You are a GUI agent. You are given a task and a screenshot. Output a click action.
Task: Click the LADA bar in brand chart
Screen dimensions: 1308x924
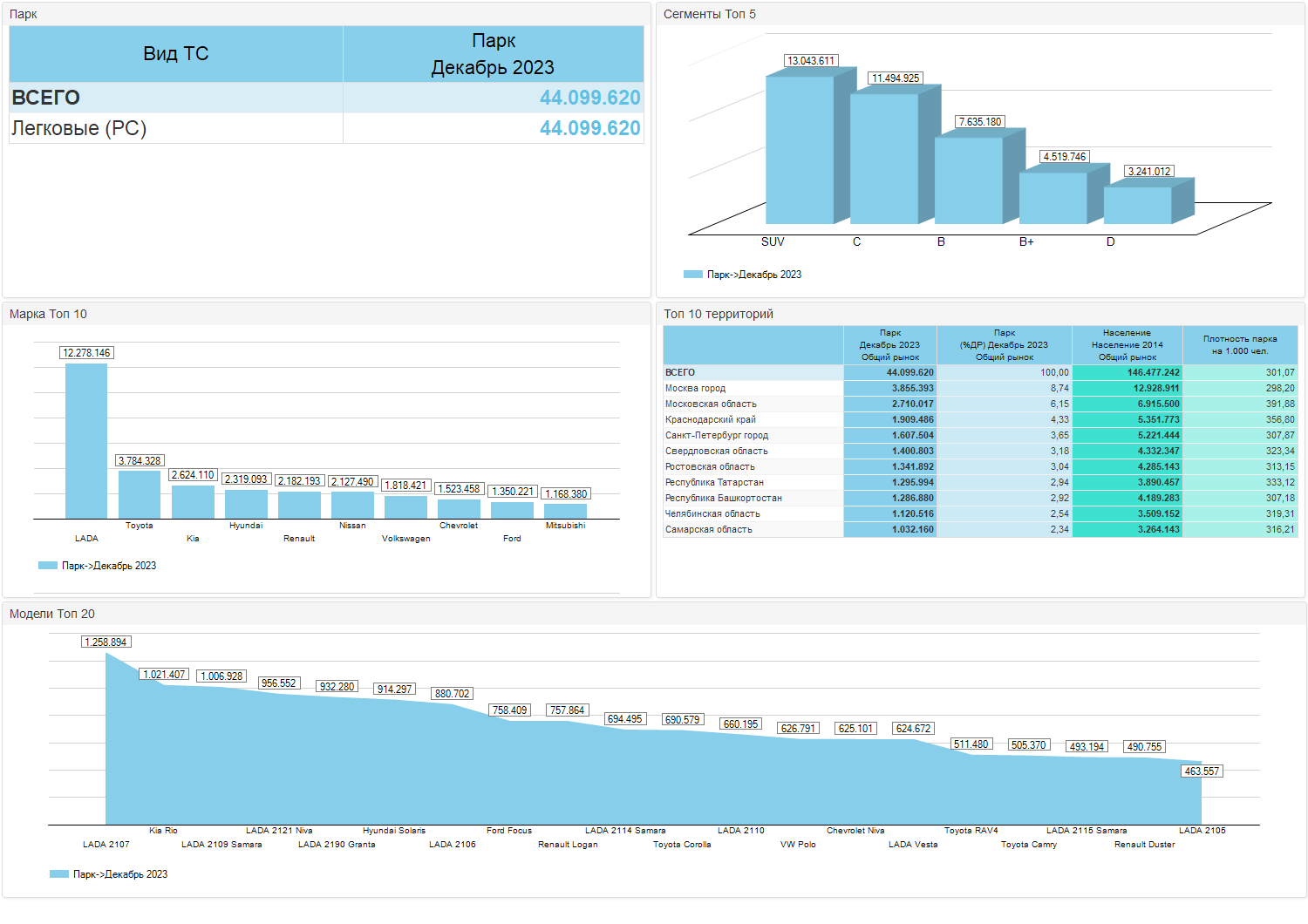point(86,441)
